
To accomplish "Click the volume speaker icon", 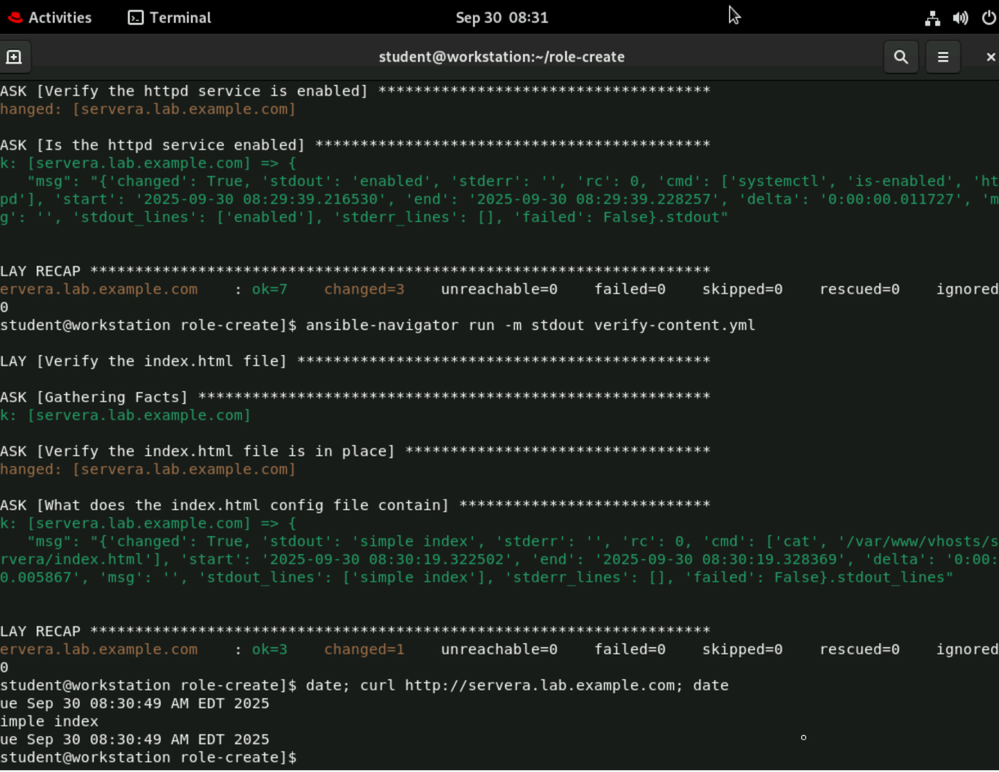I will [x=960, y=18].
